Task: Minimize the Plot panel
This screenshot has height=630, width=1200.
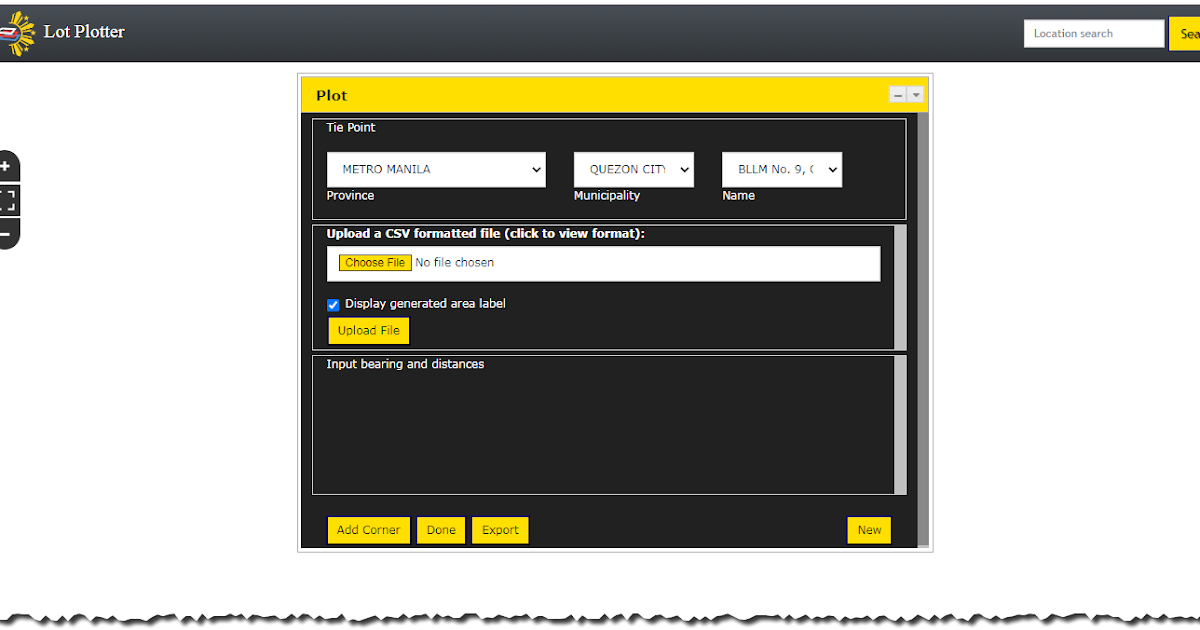Action: (898, 95)
